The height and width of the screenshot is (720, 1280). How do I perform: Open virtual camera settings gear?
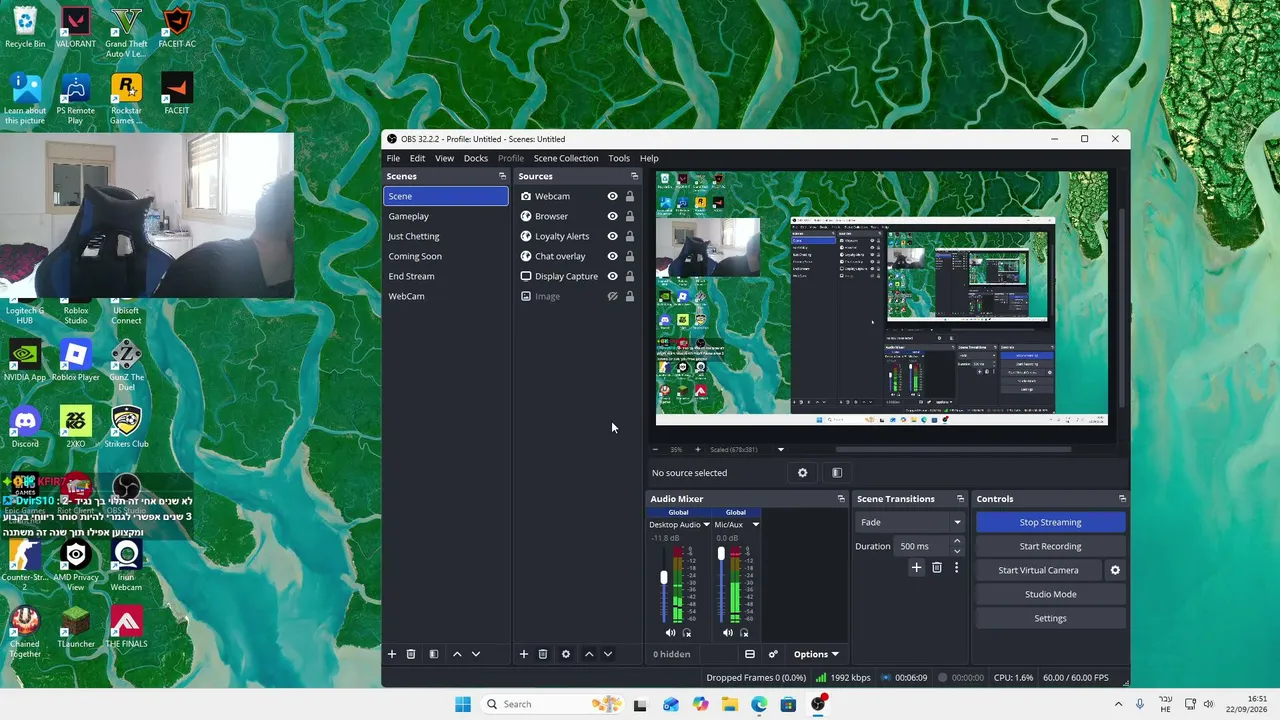(x=1115, y=570)
